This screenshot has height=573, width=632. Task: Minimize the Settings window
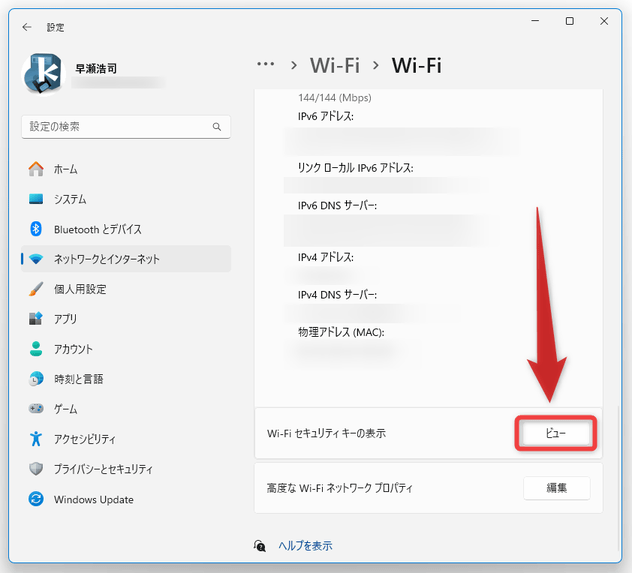(535, 21)
